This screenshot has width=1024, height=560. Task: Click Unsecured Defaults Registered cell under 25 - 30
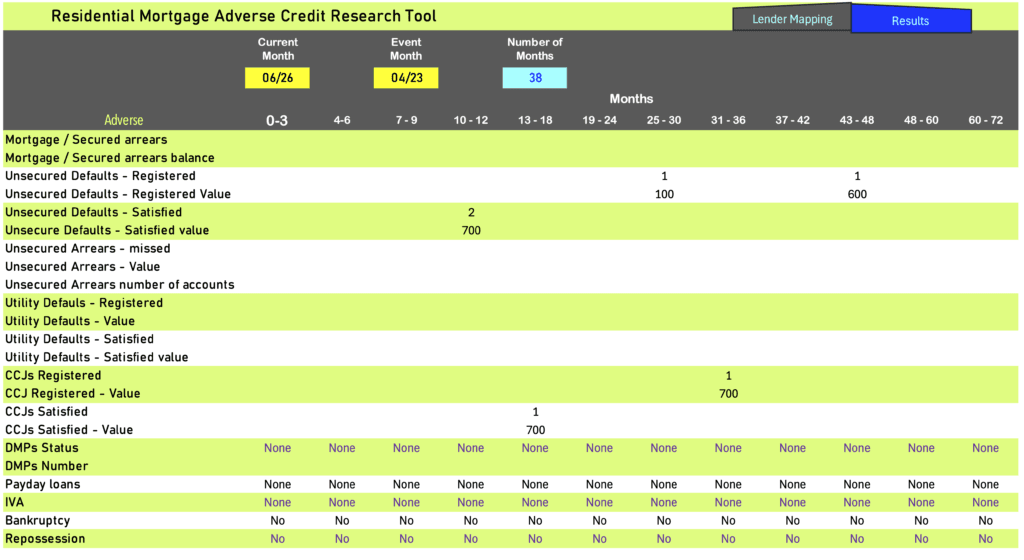(x=664, y=176)
